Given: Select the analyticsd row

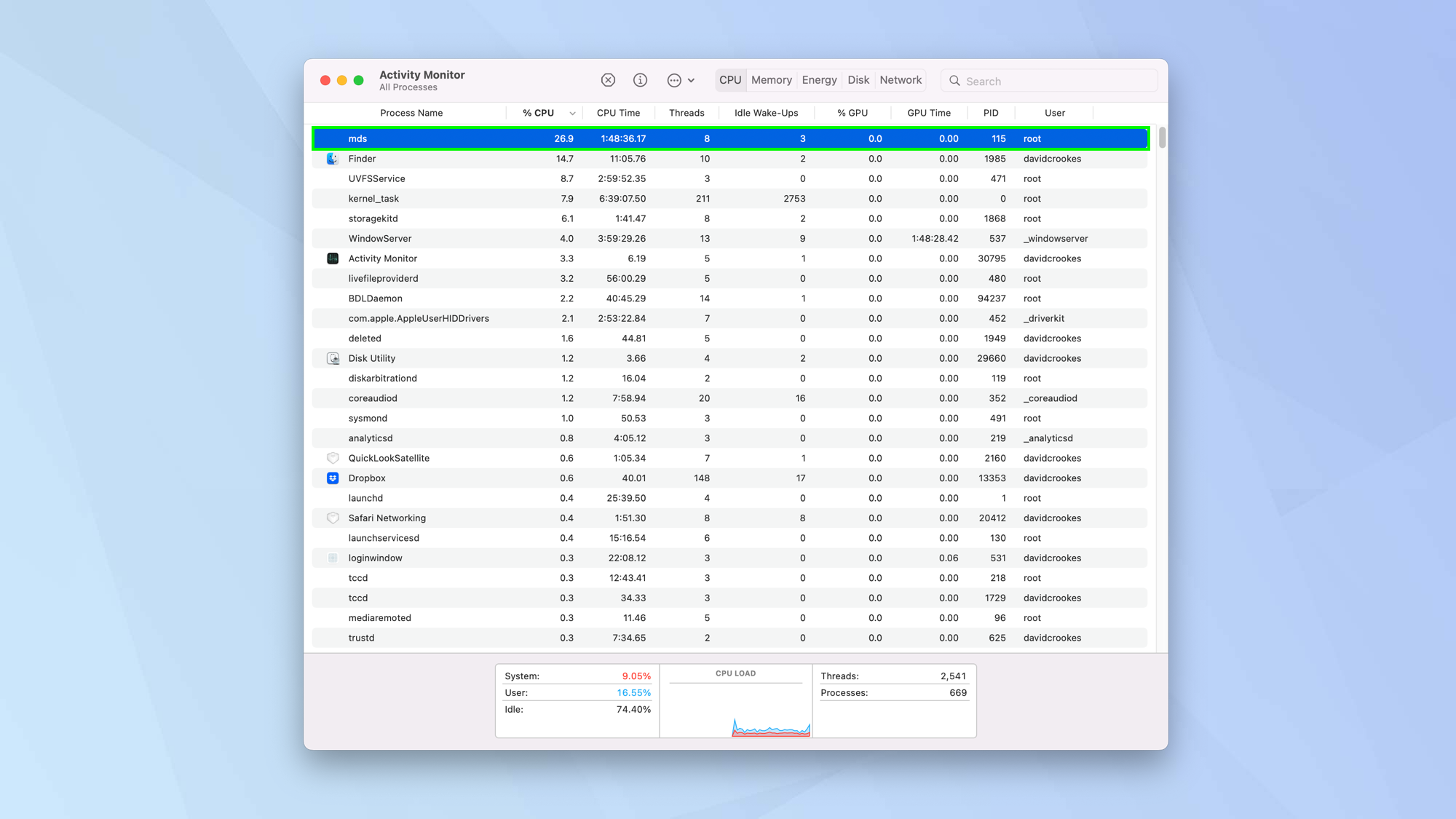Looking at the screenshot, I should (730, 438).
